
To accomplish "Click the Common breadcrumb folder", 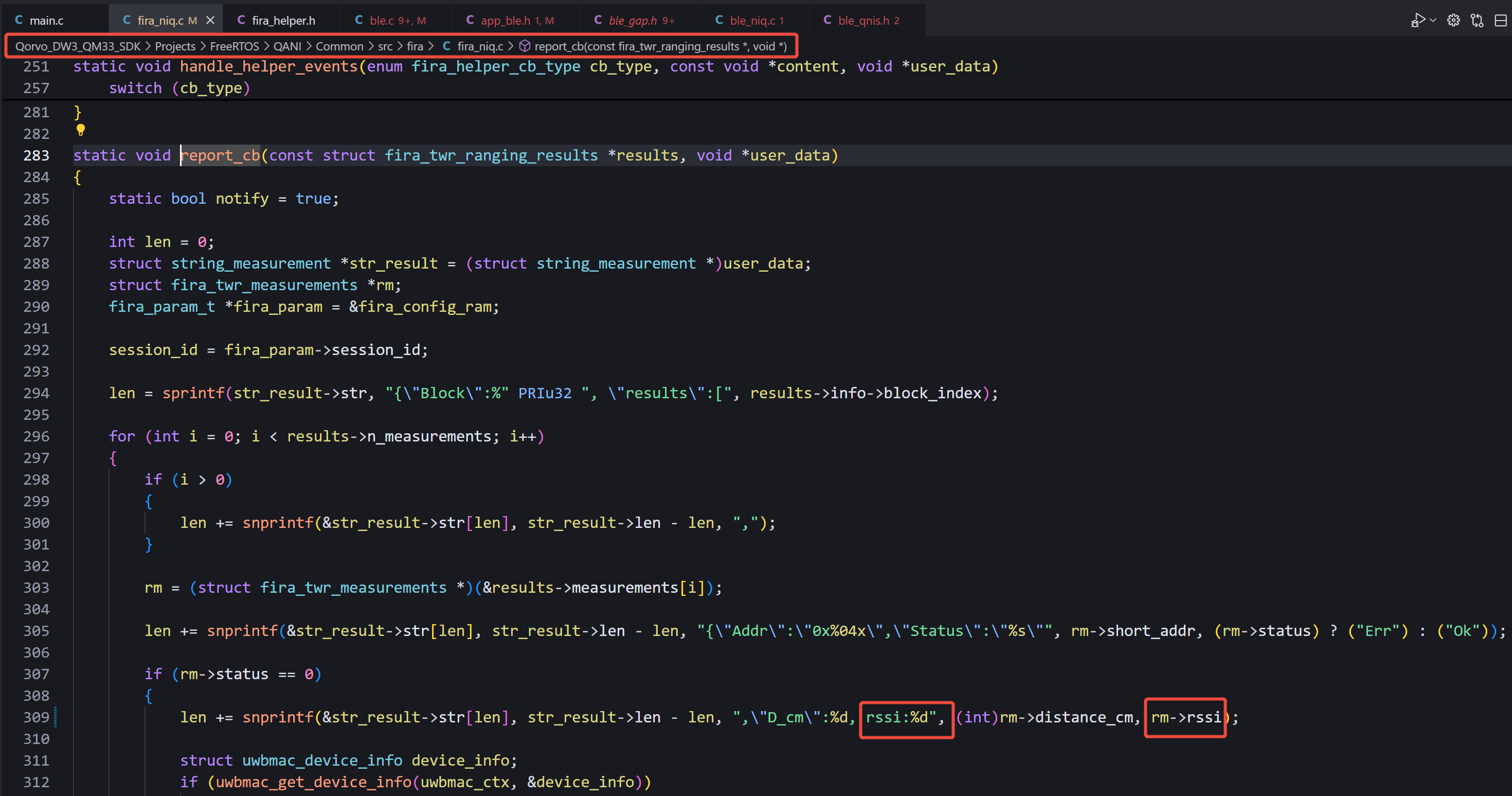I will pyautogui.click(x=339, y=46).
